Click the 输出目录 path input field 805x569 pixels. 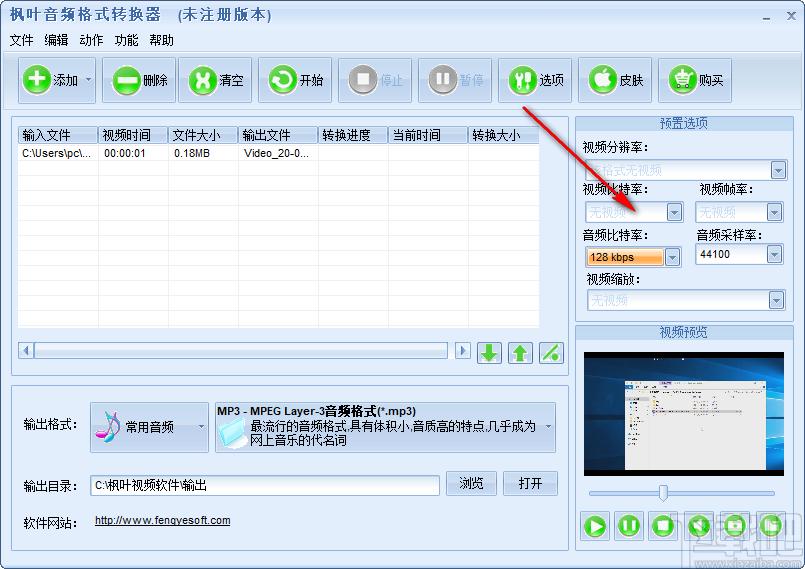tap(265, 485)
